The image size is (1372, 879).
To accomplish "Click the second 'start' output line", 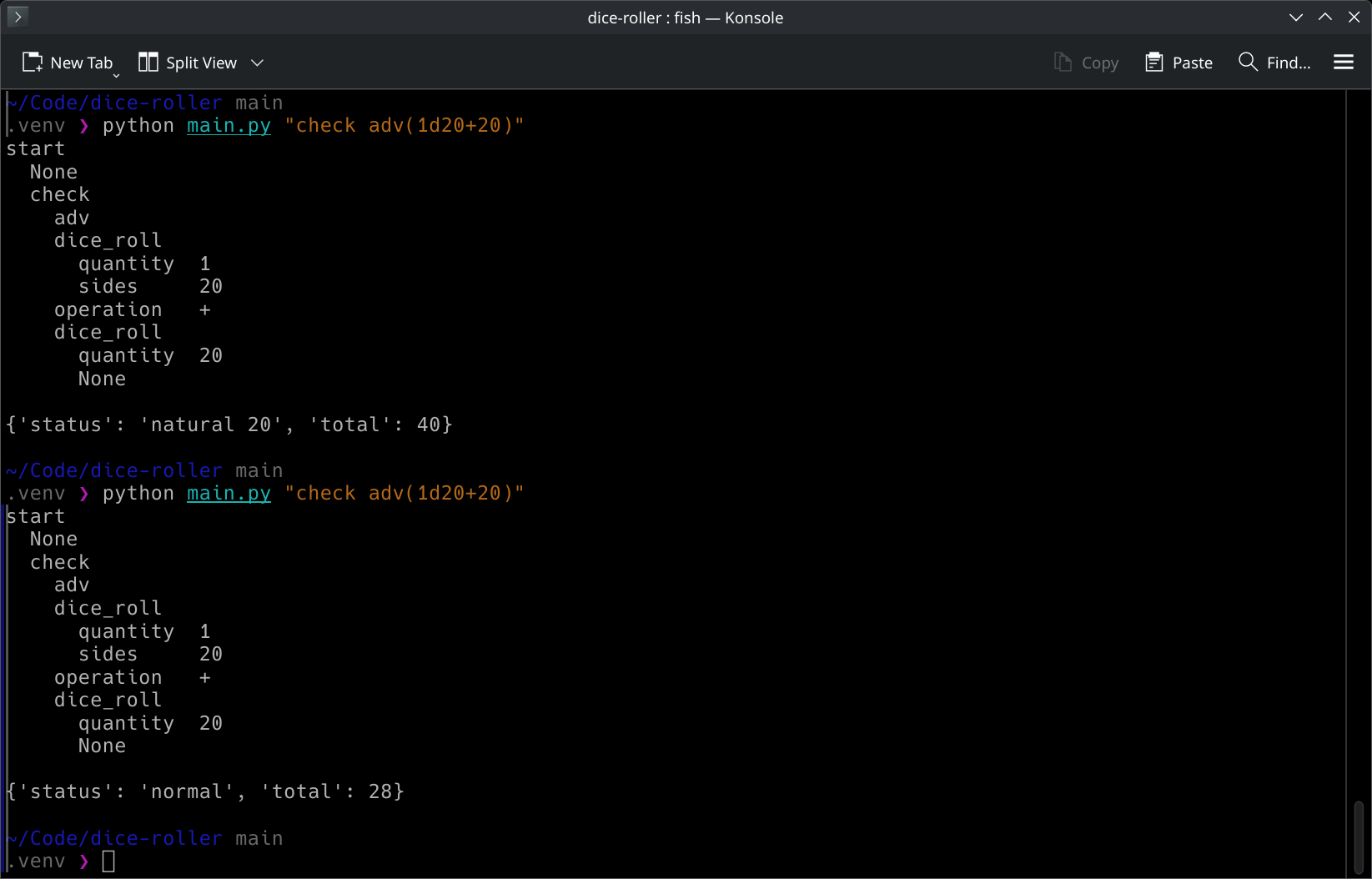I will click(x=35, y=517).
